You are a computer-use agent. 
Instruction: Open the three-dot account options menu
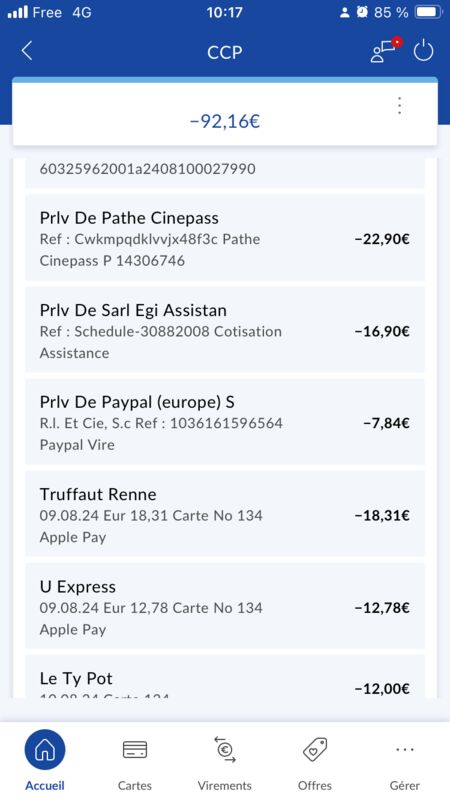(399, 106)
